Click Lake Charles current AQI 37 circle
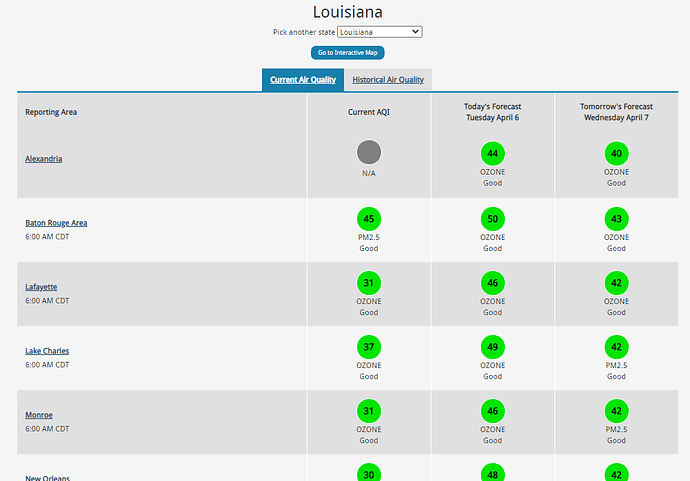This screenshot has width=690, height=481. click(x=369, y=347)
